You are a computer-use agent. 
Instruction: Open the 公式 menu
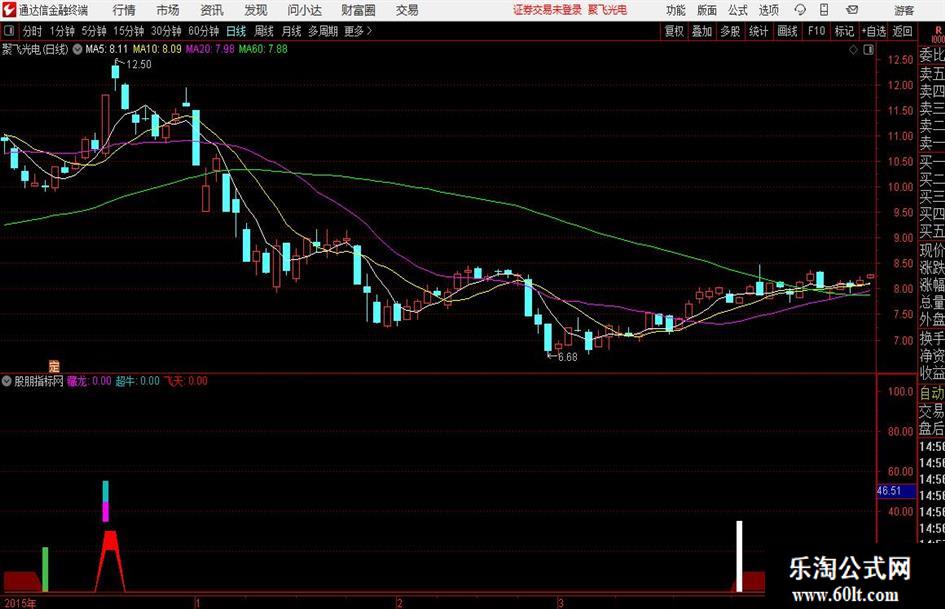coord(738,10)
